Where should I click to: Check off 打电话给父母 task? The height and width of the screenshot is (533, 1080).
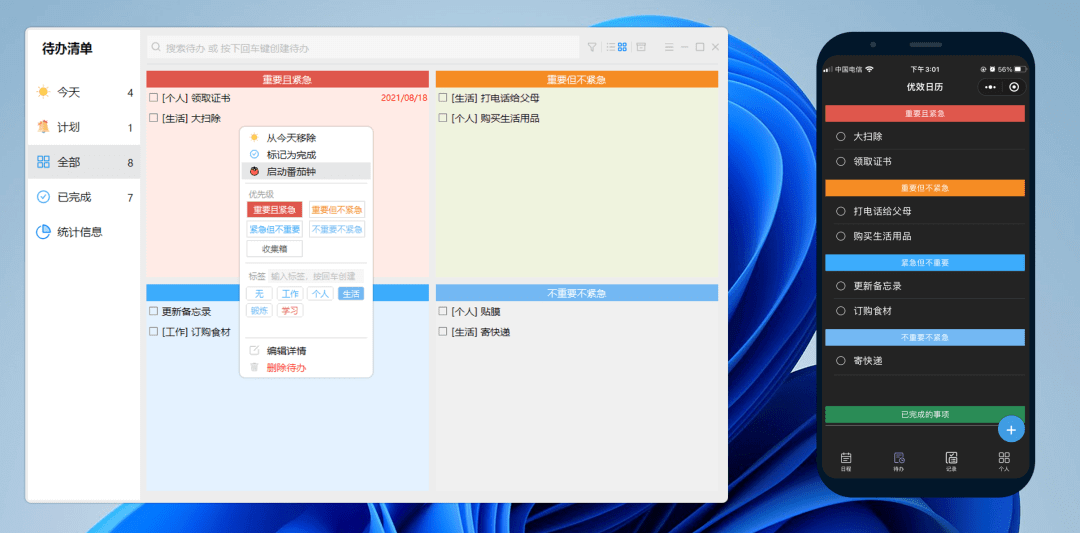pos(443,98)
